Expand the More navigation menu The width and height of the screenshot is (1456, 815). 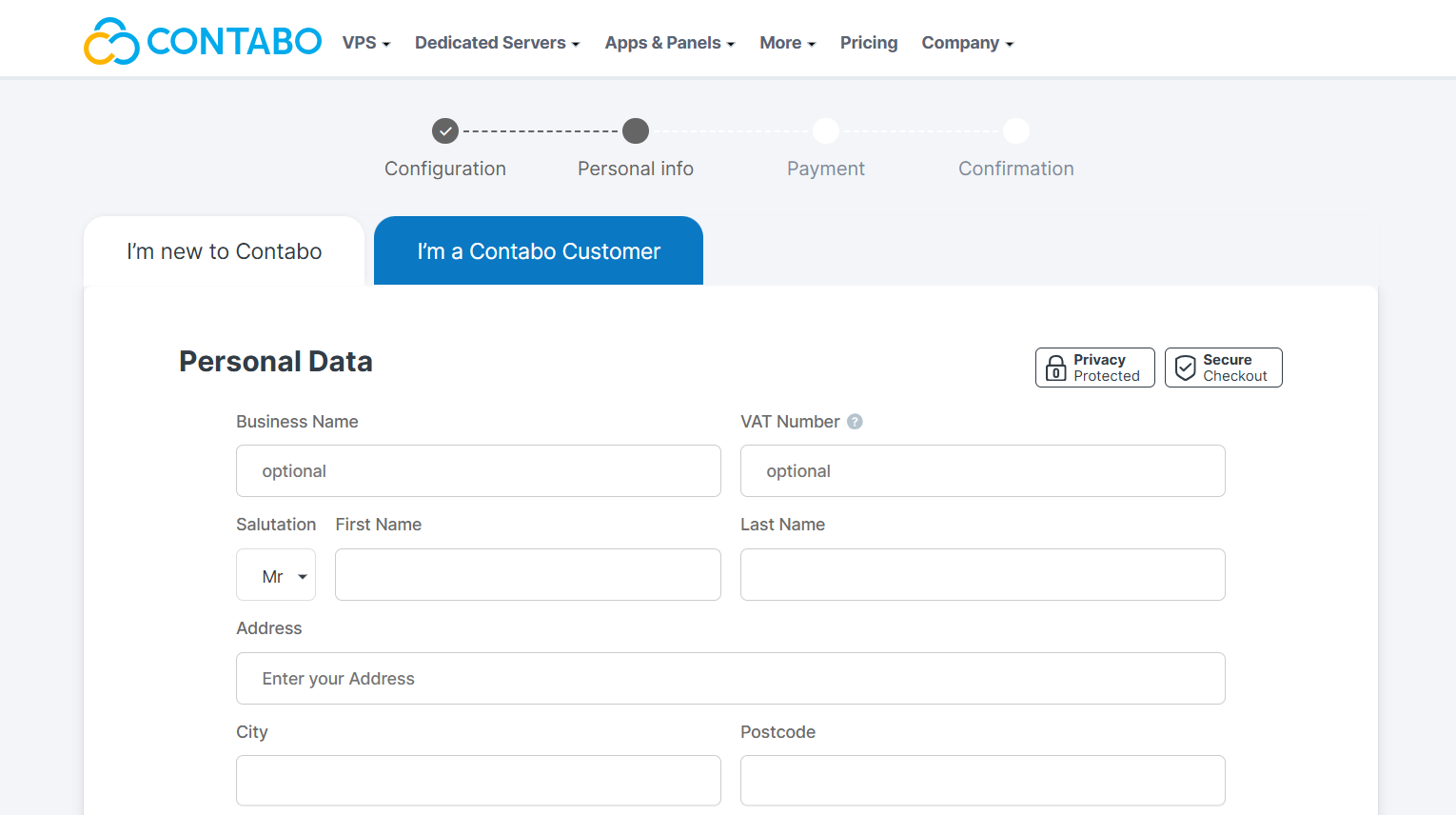[787, 43]
